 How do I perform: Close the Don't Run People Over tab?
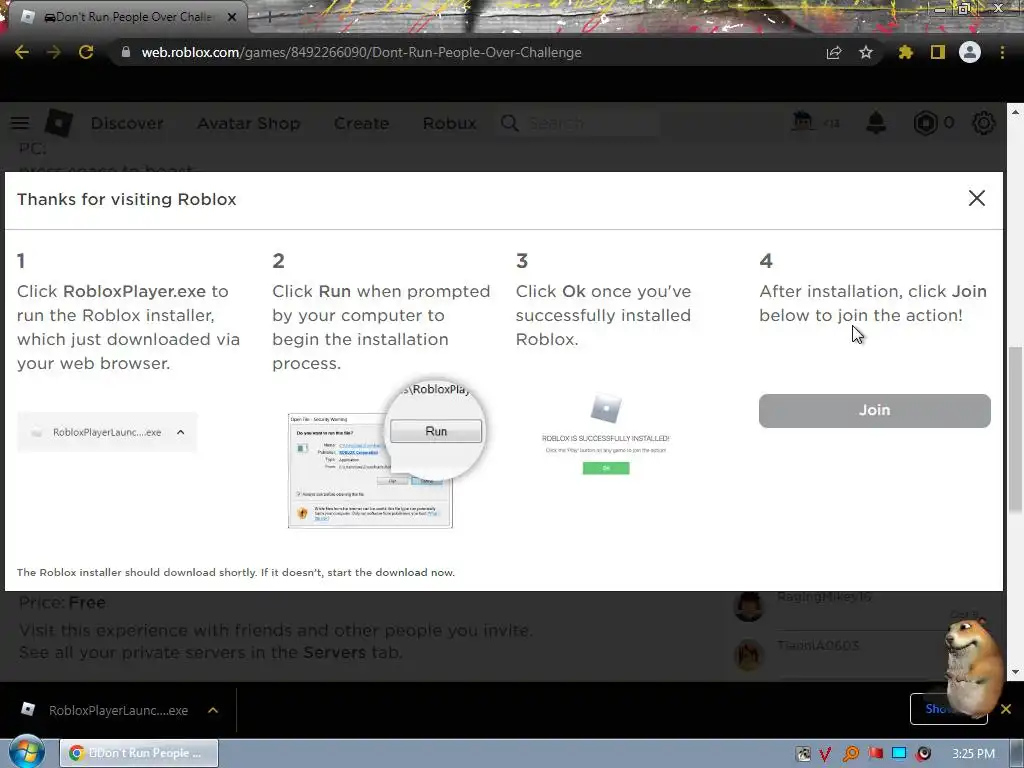click(x=232, y=17)
